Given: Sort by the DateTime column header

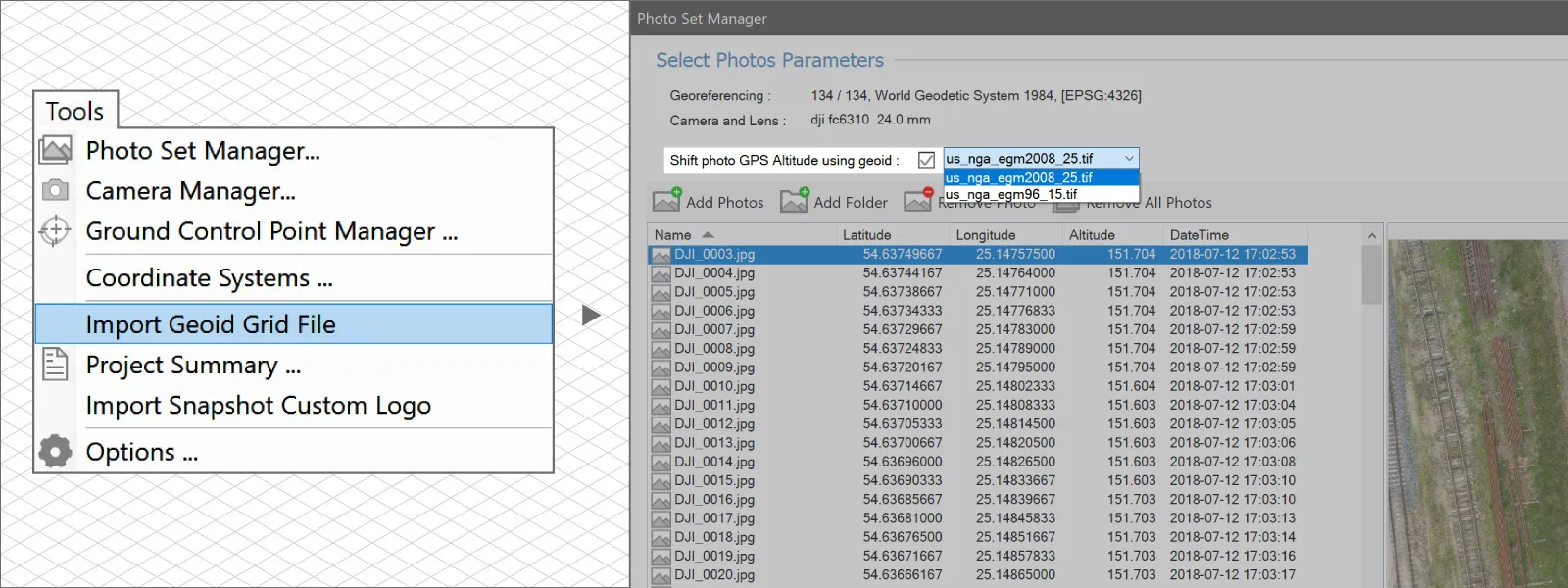Looking at the screenshot, I should point(1235,235).
